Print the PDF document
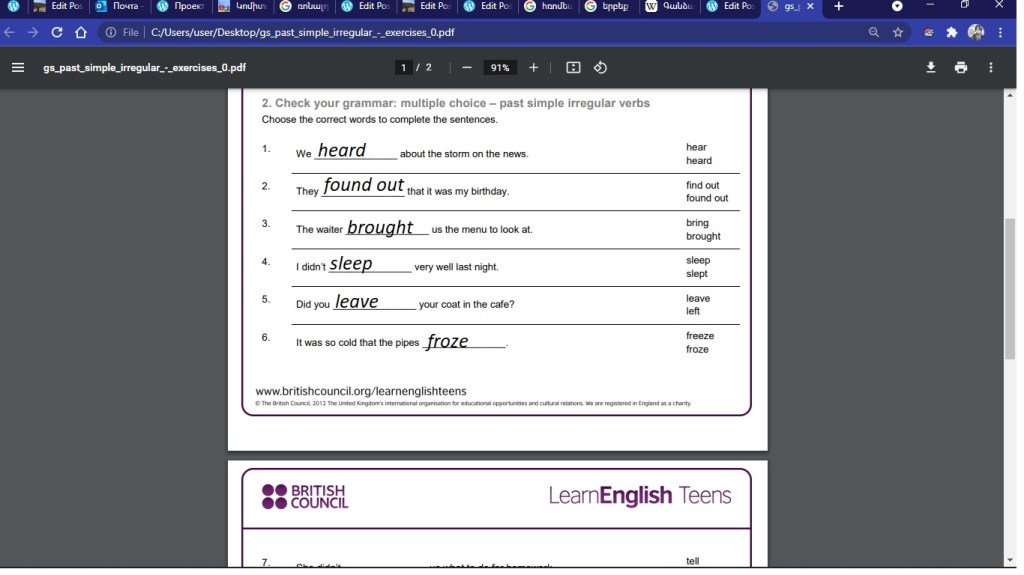This screenshot has width=1024, height=575. click(961, 68)
